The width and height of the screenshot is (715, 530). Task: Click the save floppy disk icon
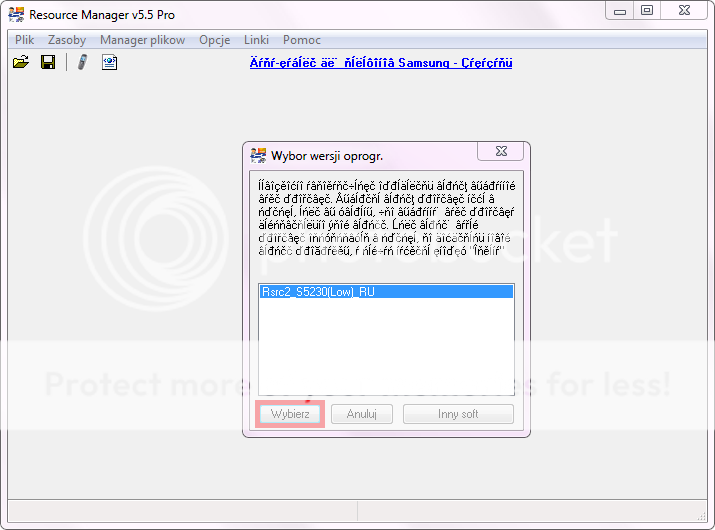coord(47,62)
